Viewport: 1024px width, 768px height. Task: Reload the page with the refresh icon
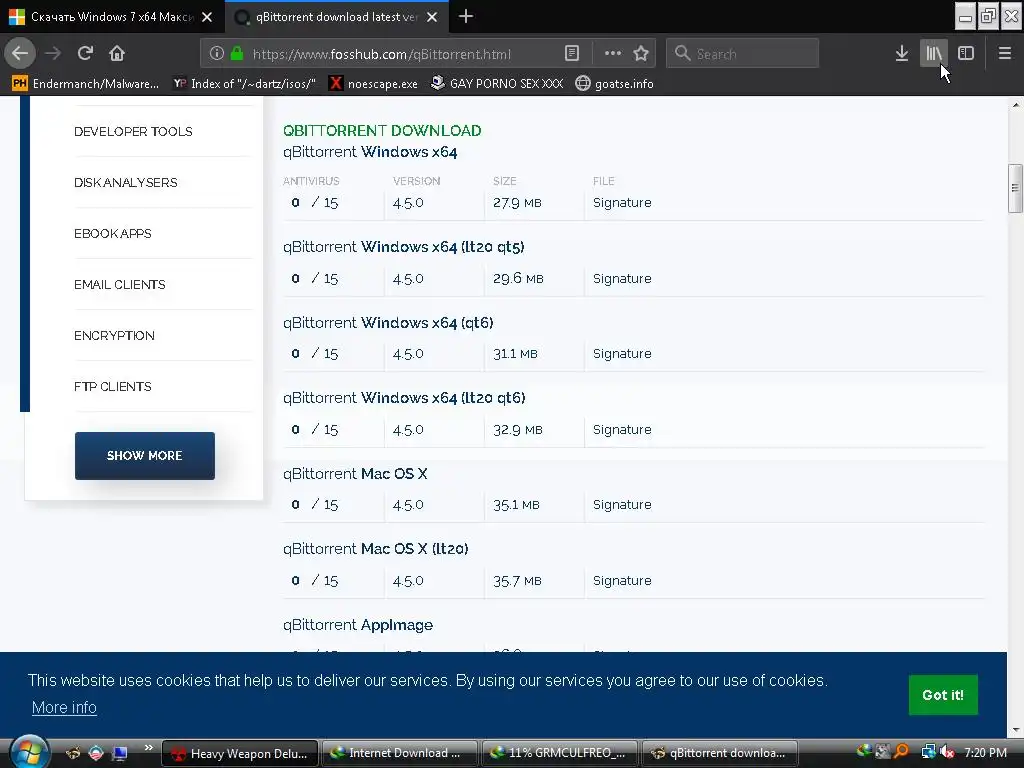pyautogui.click(x=86, y=54)
